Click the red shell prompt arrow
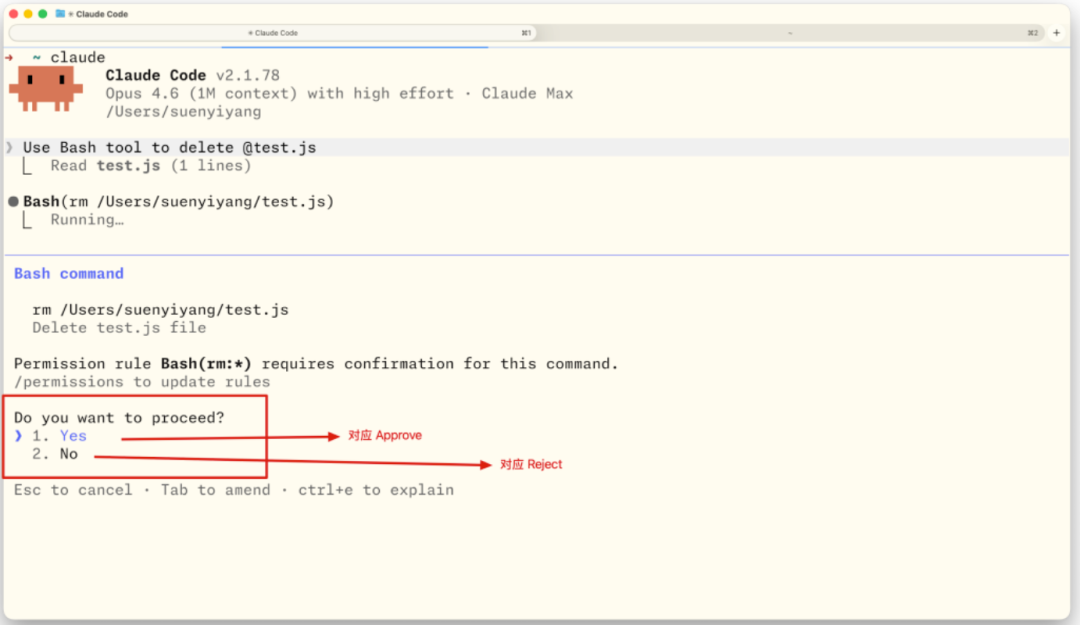1080x625 pixels. coord(9,57)
